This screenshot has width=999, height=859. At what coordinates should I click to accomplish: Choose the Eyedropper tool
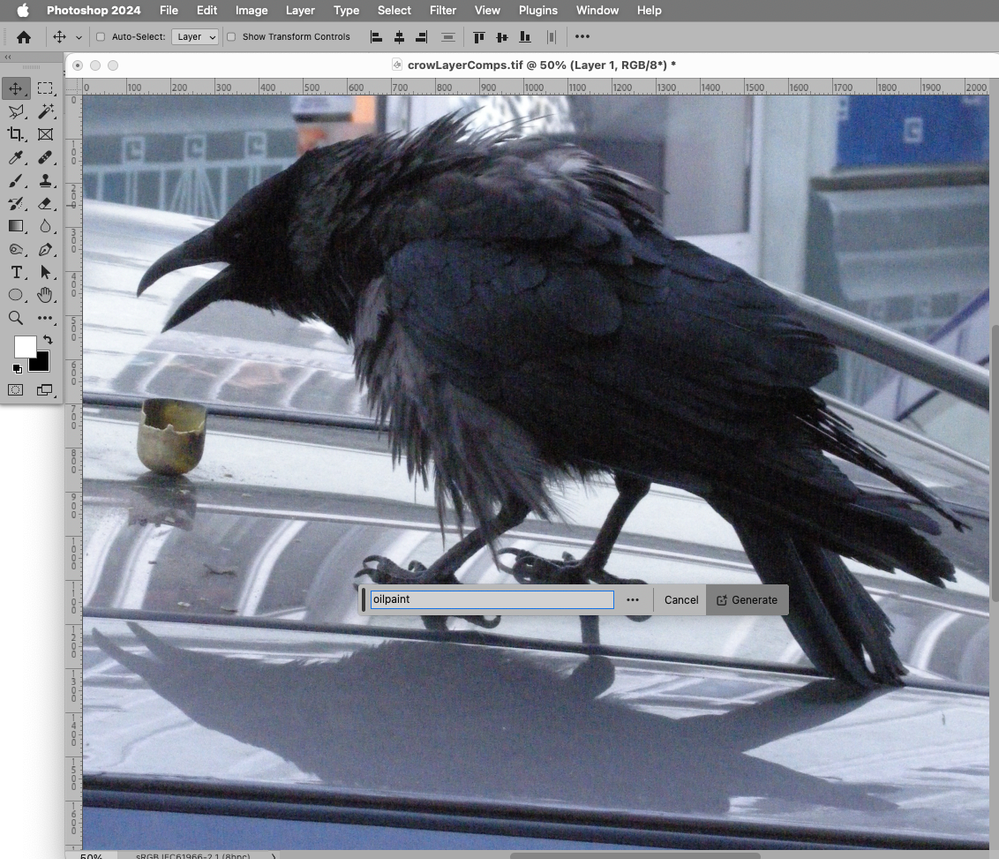click(15, 157)
